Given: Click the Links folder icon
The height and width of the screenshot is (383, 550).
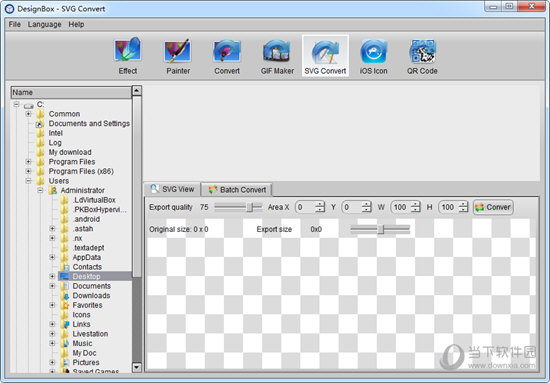Looking at the screenshot, I should click(65, 324).
